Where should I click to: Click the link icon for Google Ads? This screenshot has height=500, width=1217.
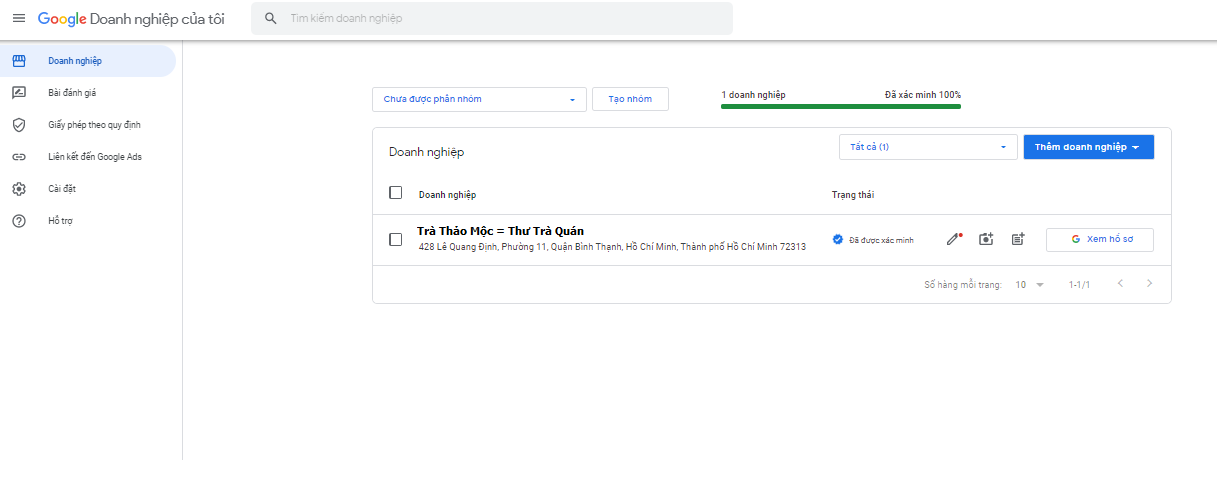click(x=18, y=157)
